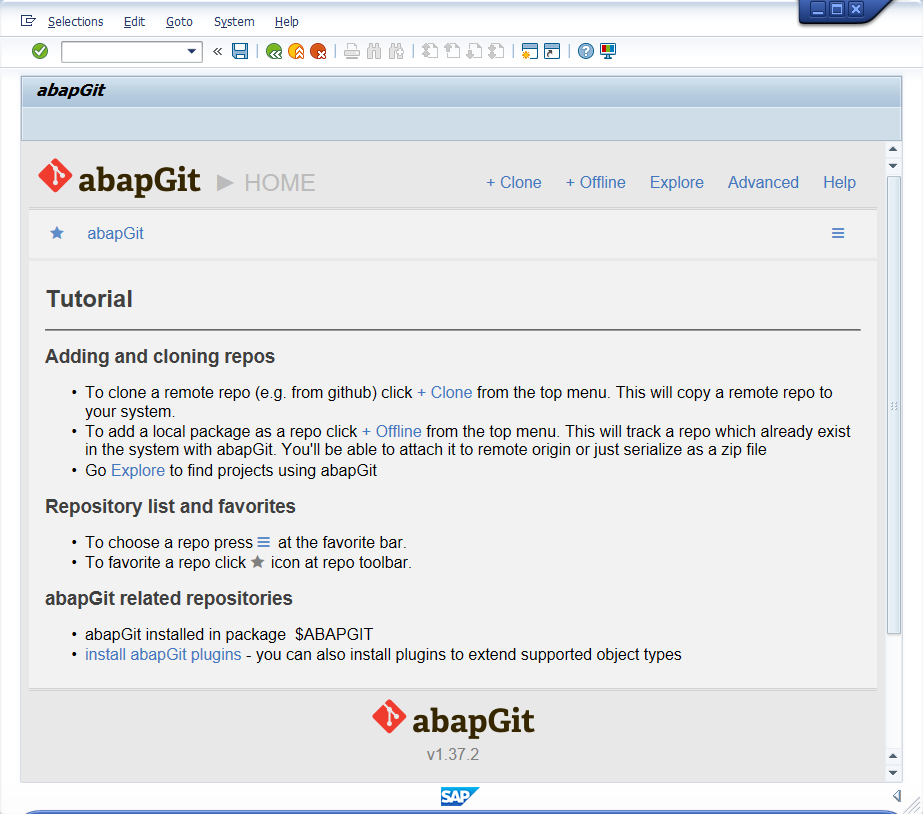Open Customize Local Layout monitor icon
The image size is (923, 814).
click(x=608, y=51)
